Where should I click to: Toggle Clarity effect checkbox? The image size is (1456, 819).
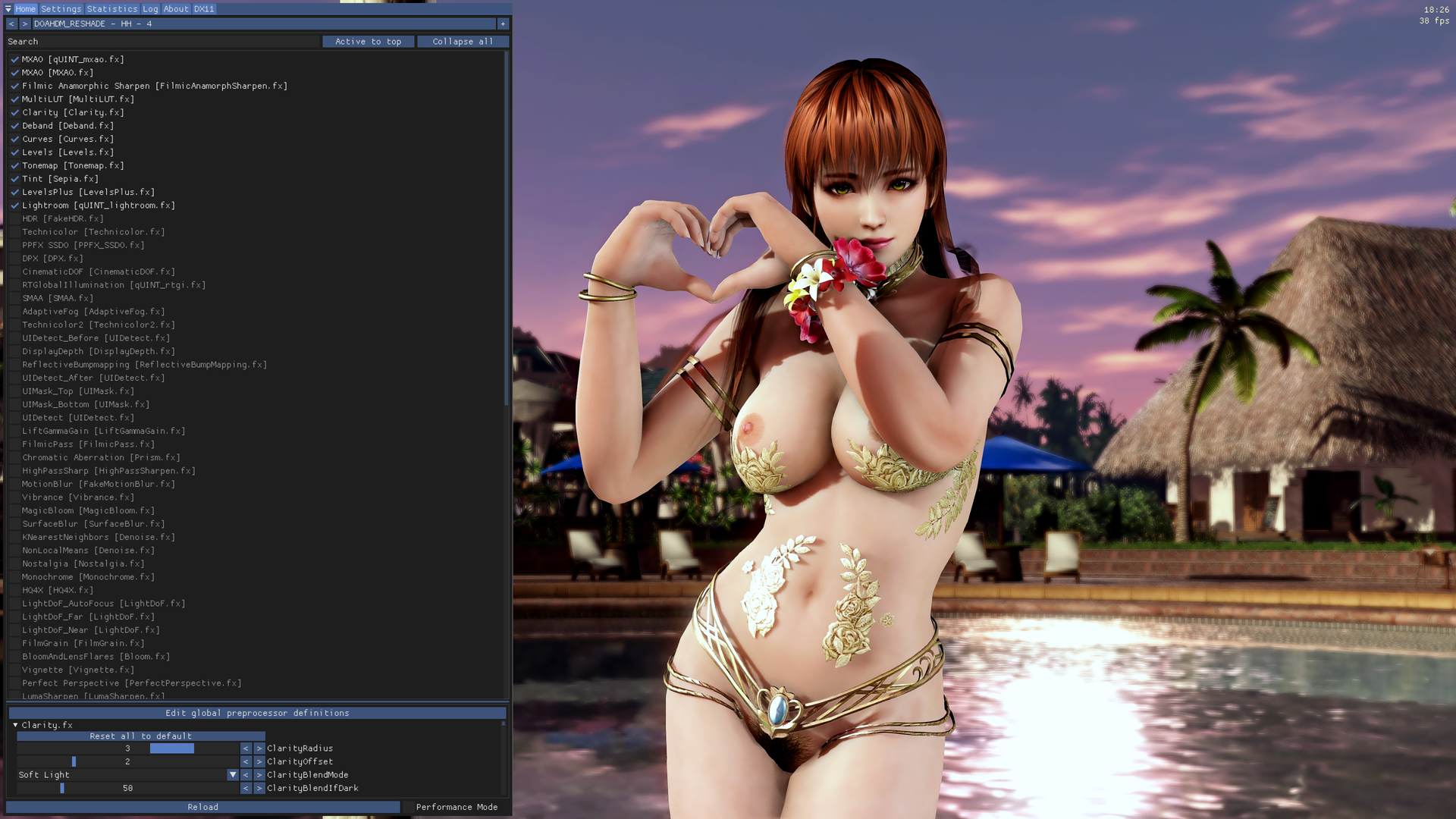[14, 112]
